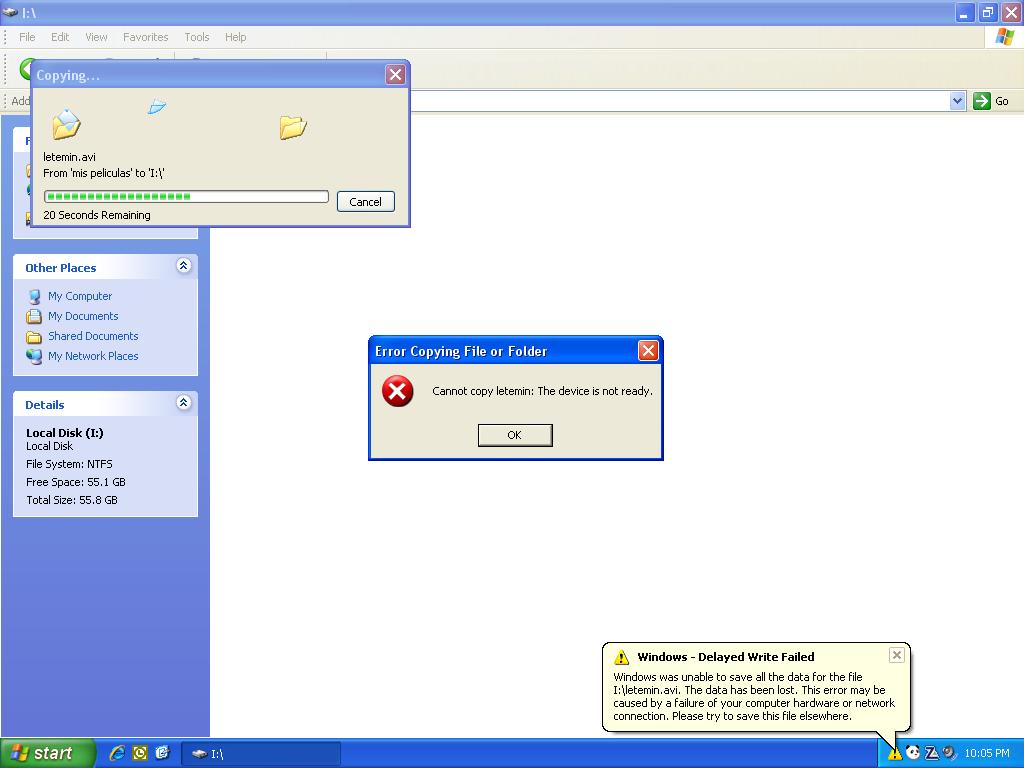Viewport: 1024px width, 768px height.
Task: Open the View menu
Action: (96, 37)
